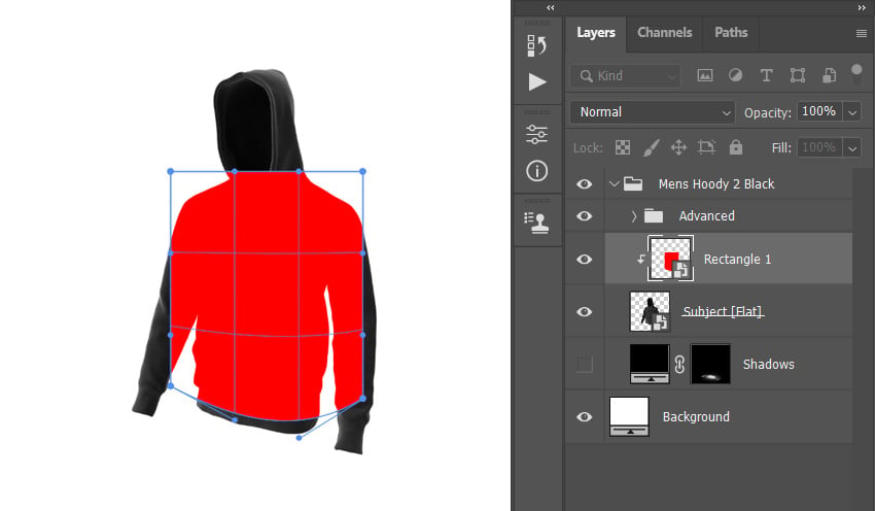Filter layers by type layers icon
The width and height of the screenshot is (875, 511).
tap(766, 75)
